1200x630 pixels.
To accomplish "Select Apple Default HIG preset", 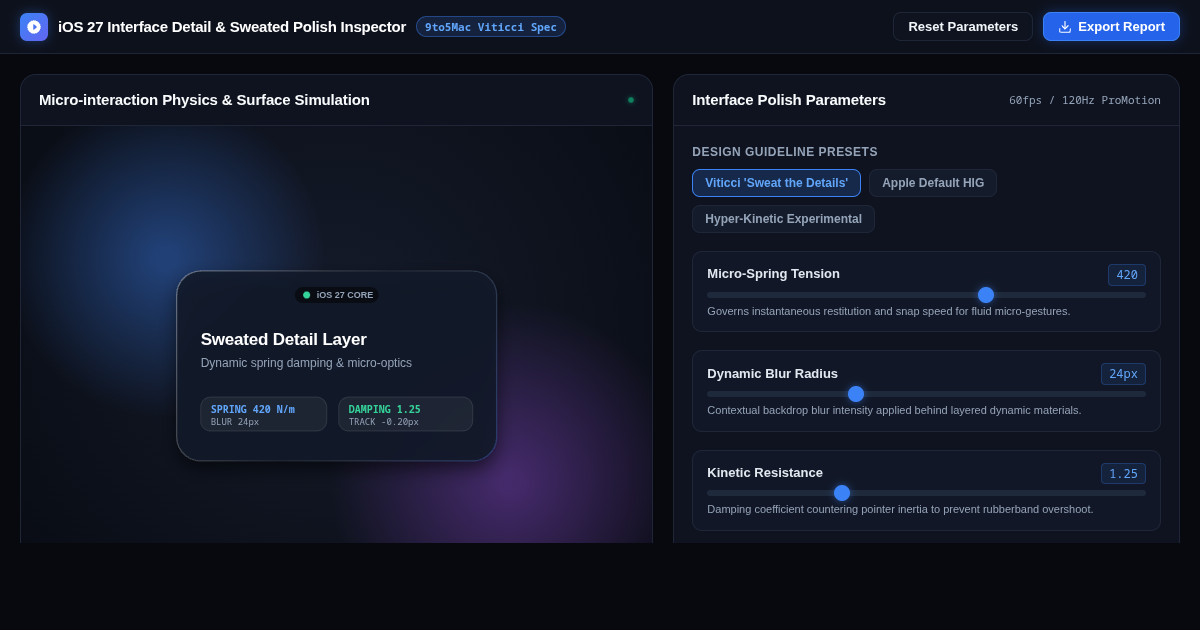I will (933, 183).
